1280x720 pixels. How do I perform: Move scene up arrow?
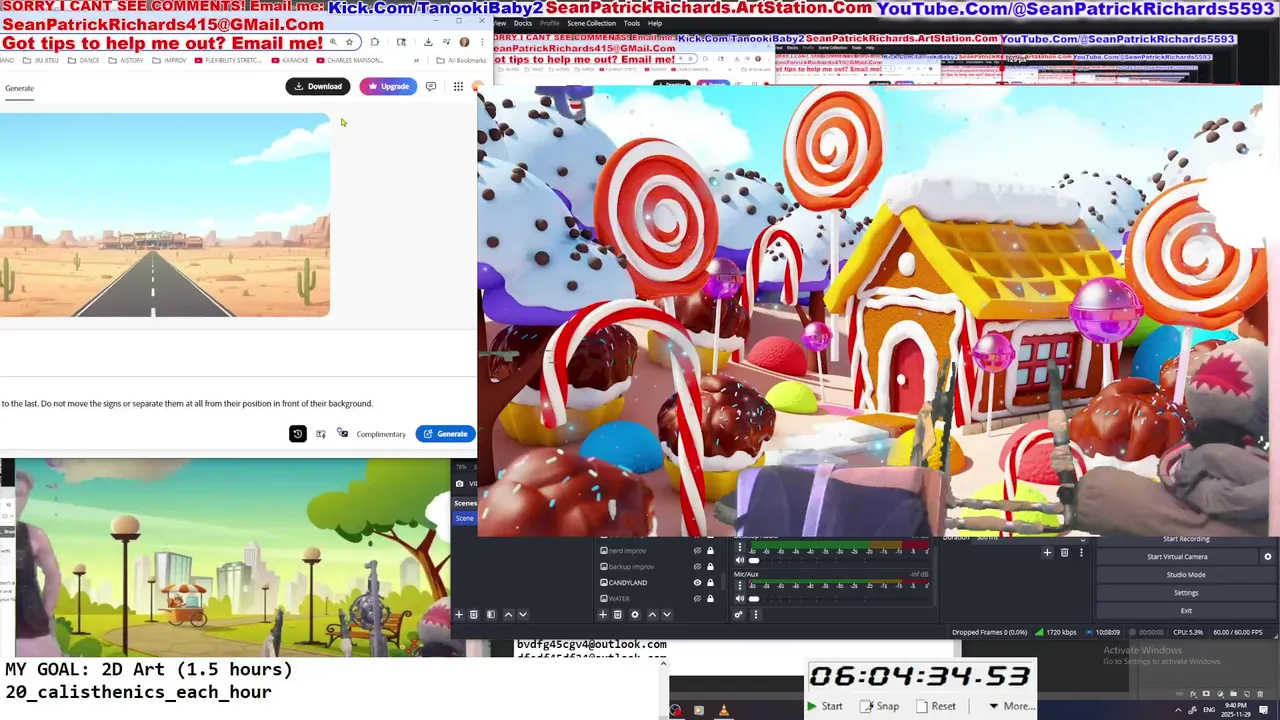(x=508, y=614)
